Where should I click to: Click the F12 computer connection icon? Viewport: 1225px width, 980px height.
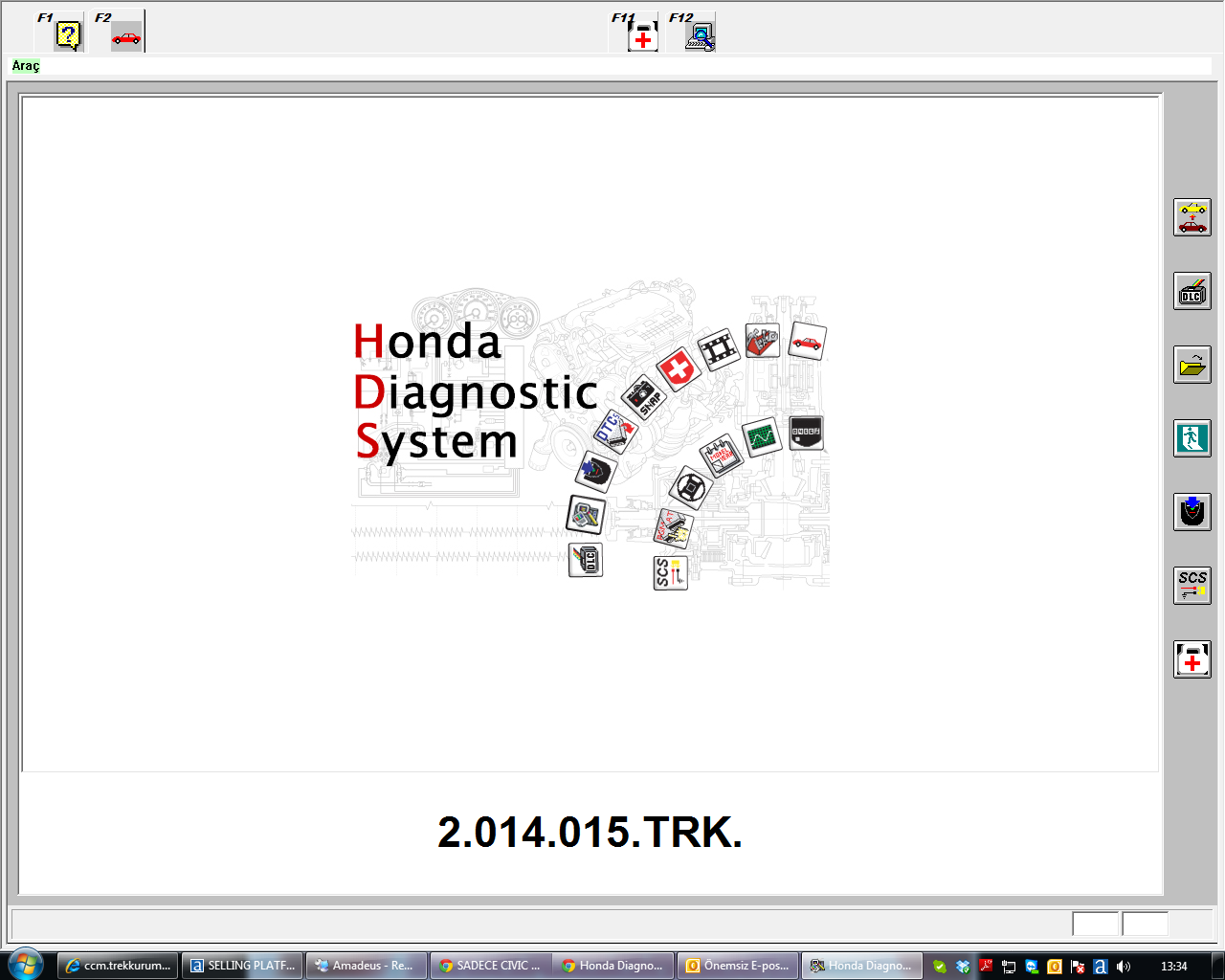click(701, 36)
